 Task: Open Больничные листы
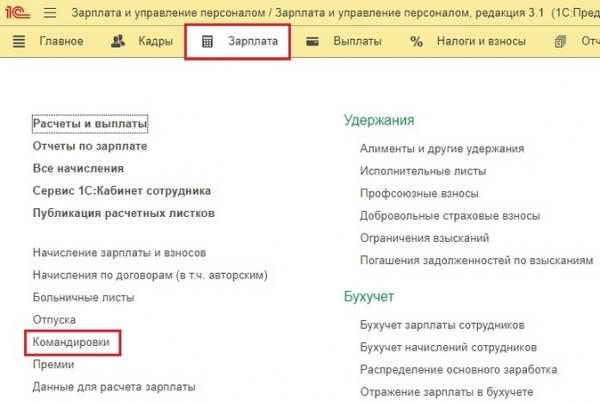pyautogui.click(x=83, y=297)
